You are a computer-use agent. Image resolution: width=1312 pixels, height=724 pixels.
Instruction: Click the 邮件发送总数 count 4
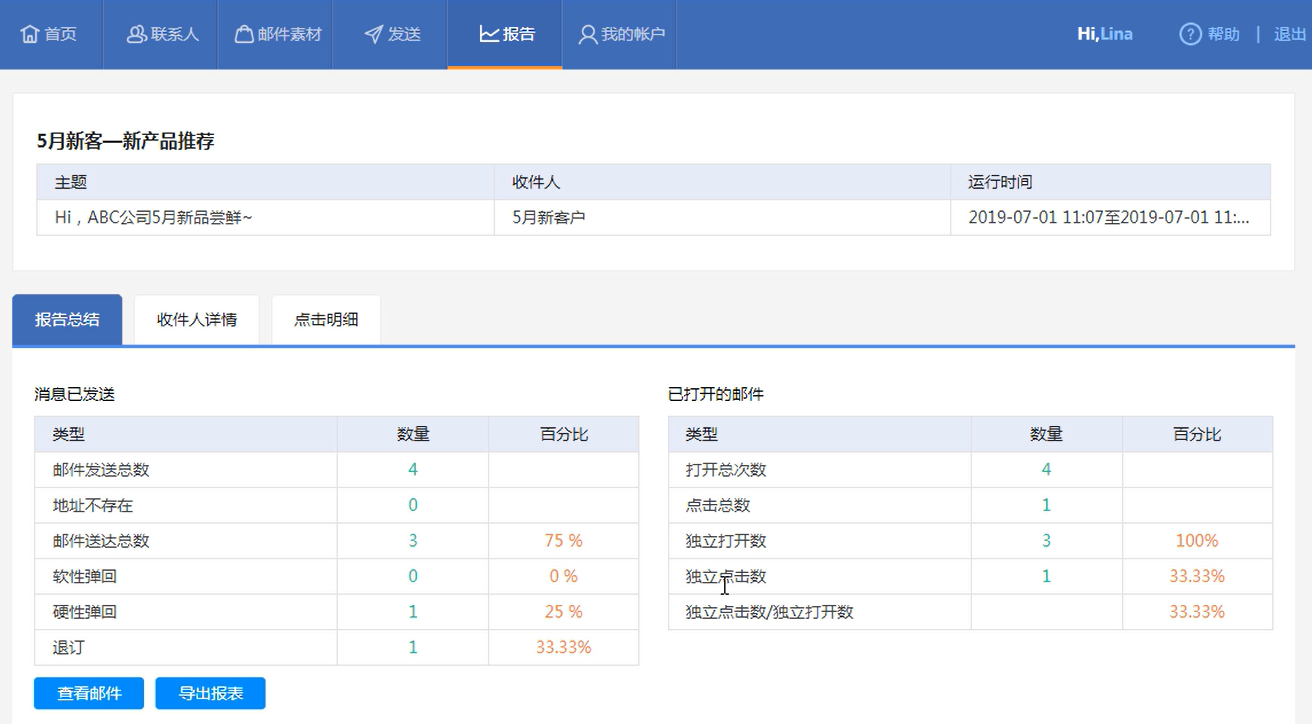413,470
